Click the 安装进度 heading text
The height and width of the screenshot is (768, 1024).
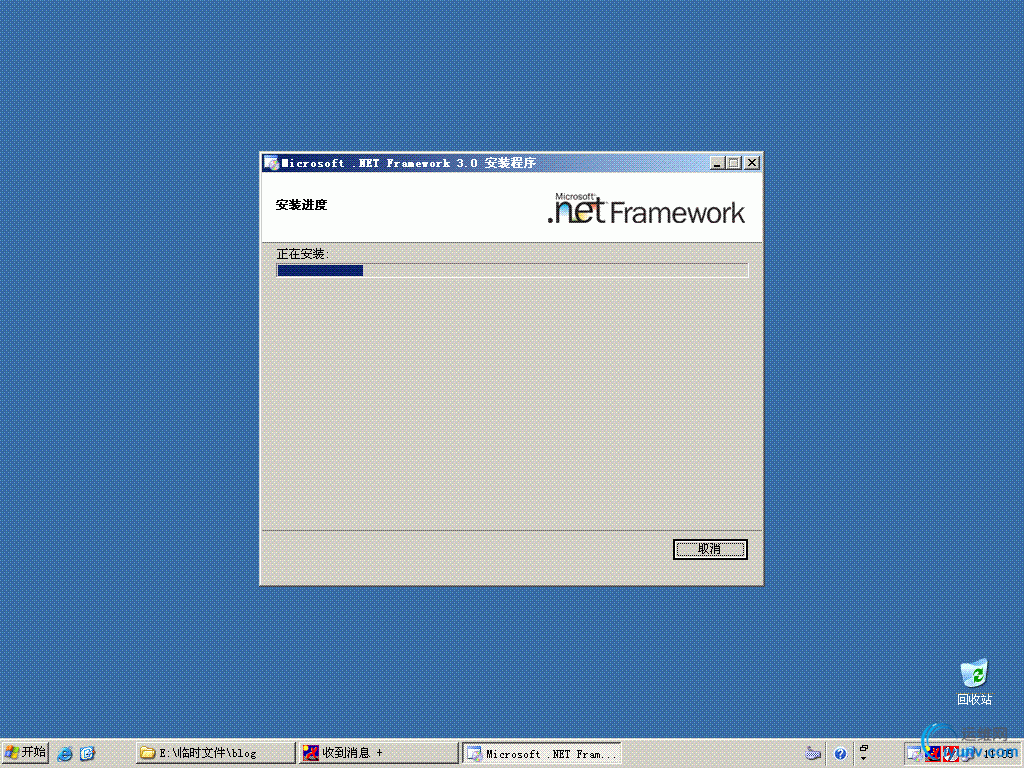(x=301, y=205)
